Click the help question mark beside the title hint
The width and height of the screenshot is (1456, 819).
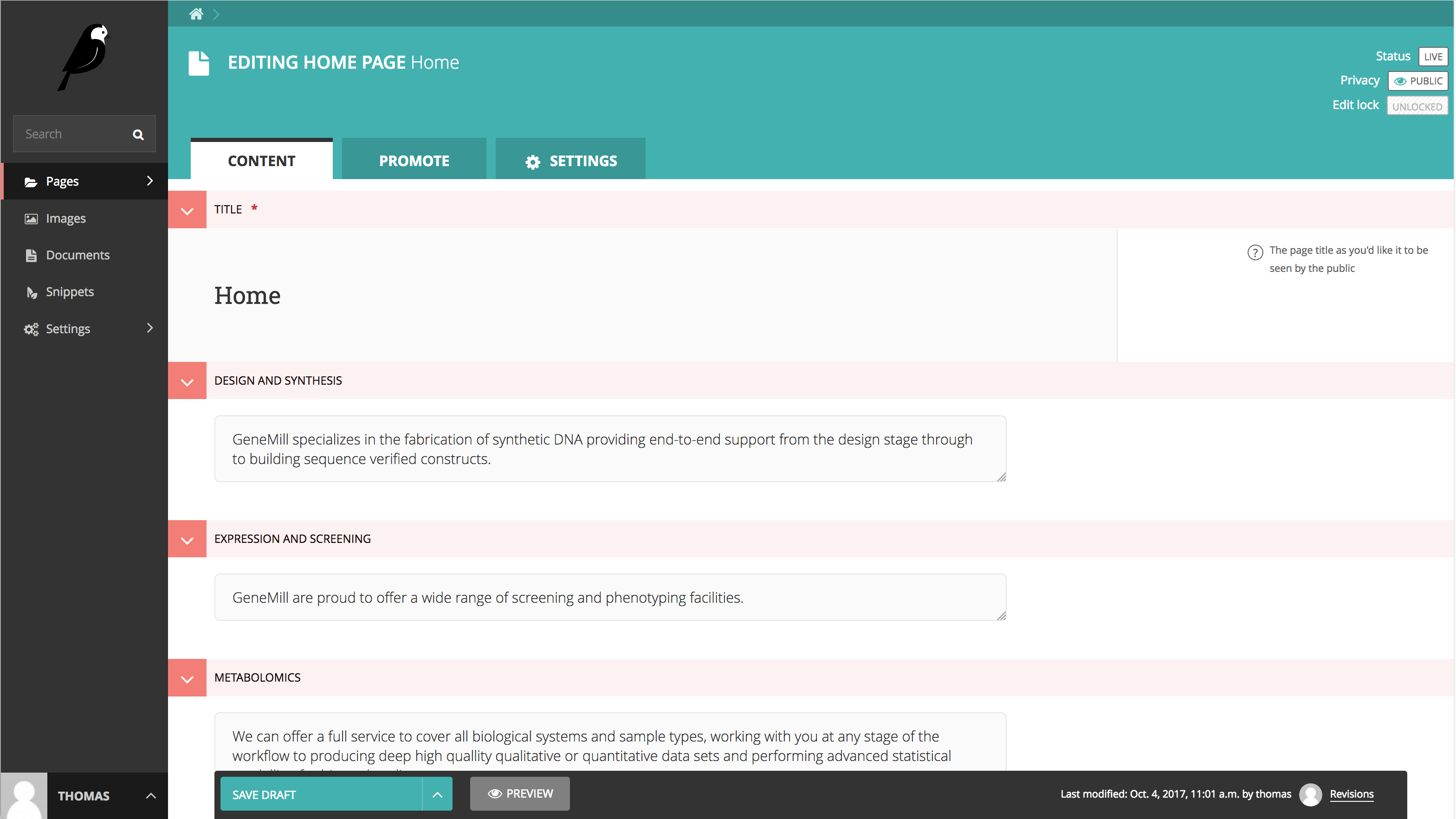pyautogui.click(x=1255, y=252)
